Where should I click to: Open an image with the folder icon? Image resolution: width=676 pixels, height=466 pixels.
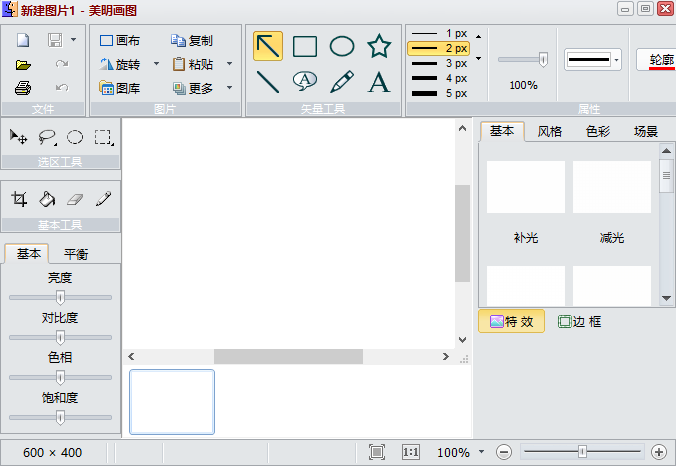(23, 65)
